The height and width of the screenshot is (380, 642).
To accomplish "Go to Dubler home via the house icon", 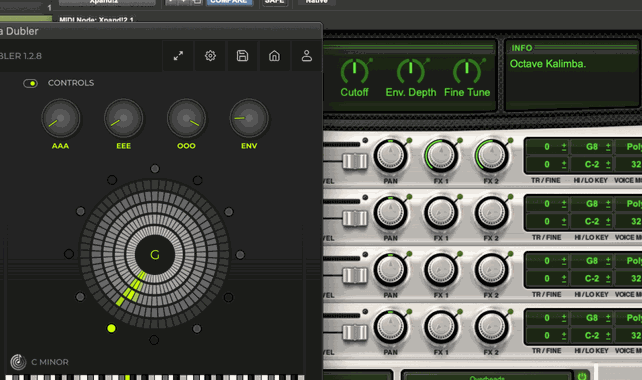I will coord(274,56).
